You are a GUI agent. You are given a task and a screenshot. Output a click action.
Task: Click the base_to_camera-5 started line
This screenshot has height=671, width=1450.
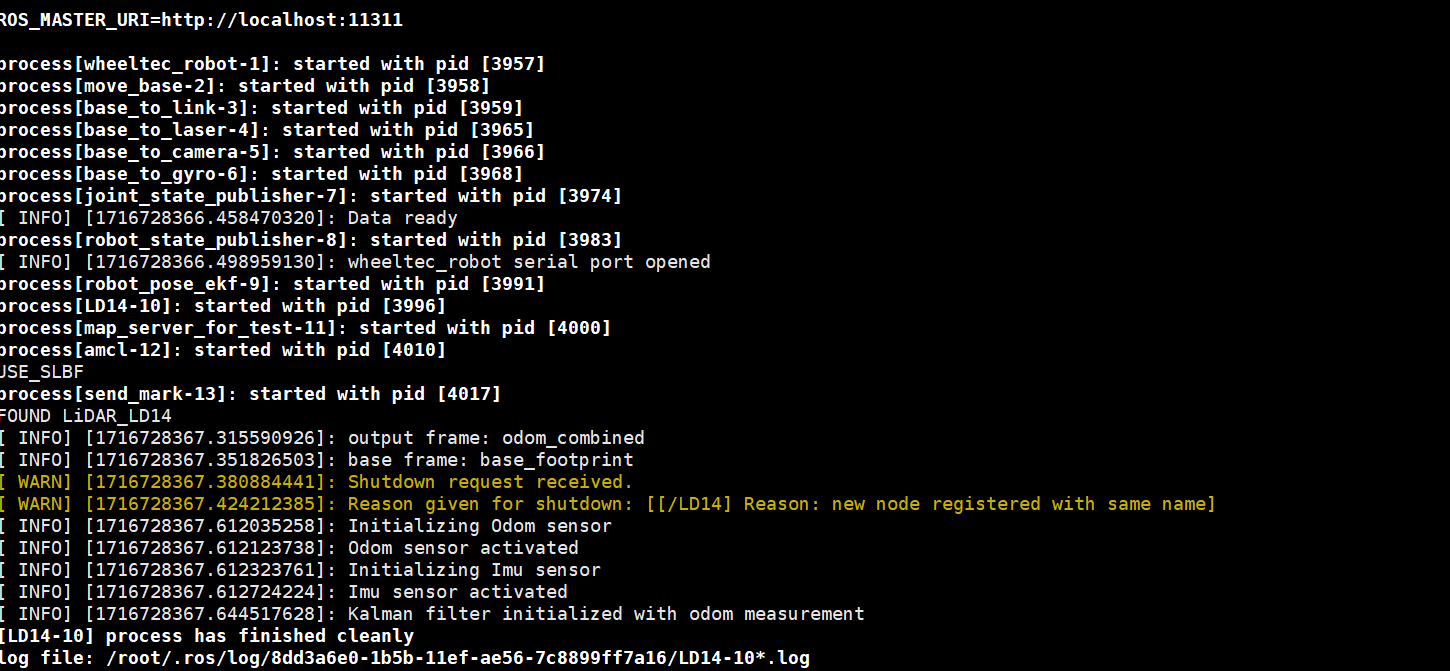click(272, 152)
